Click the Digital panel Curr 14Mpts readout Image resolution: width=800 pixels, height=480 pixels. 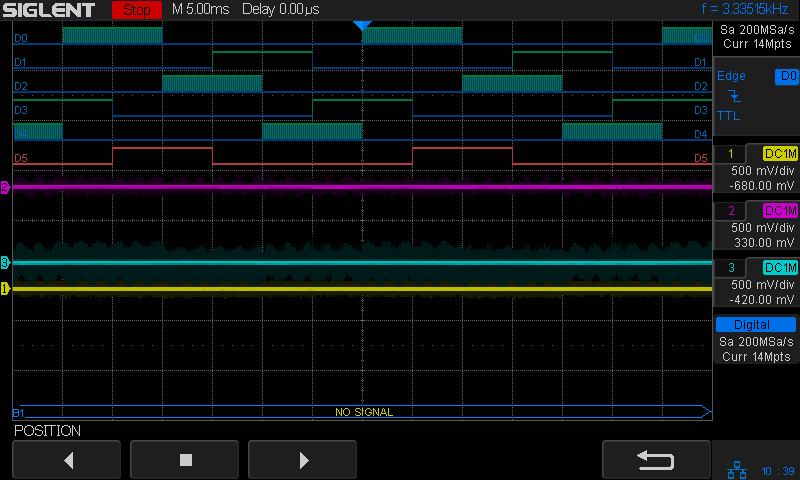pyautogui.click(x=756, y=357)
